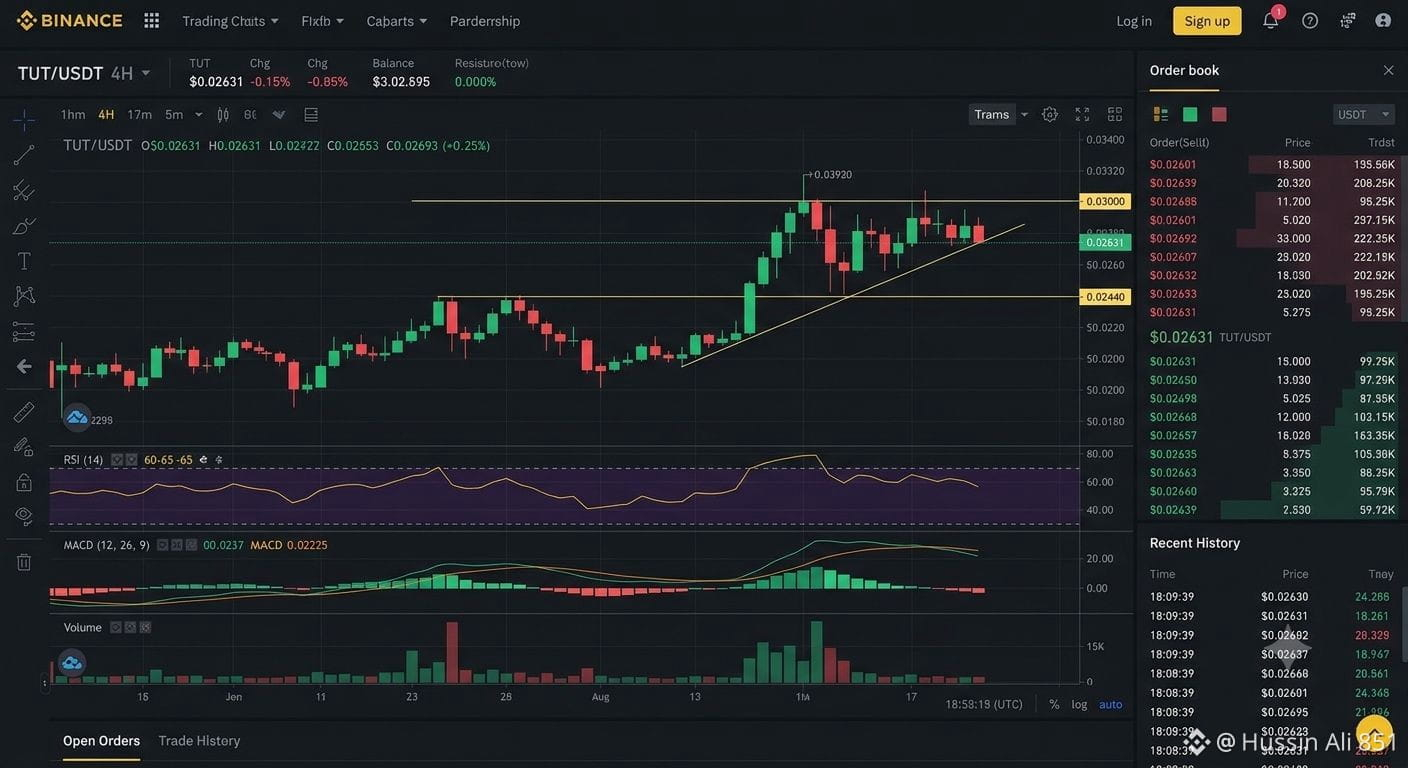The width and height of the screenshot is (1408, 768).
Task: Toggle log scale on the chart
Action: click(1079, 704)
